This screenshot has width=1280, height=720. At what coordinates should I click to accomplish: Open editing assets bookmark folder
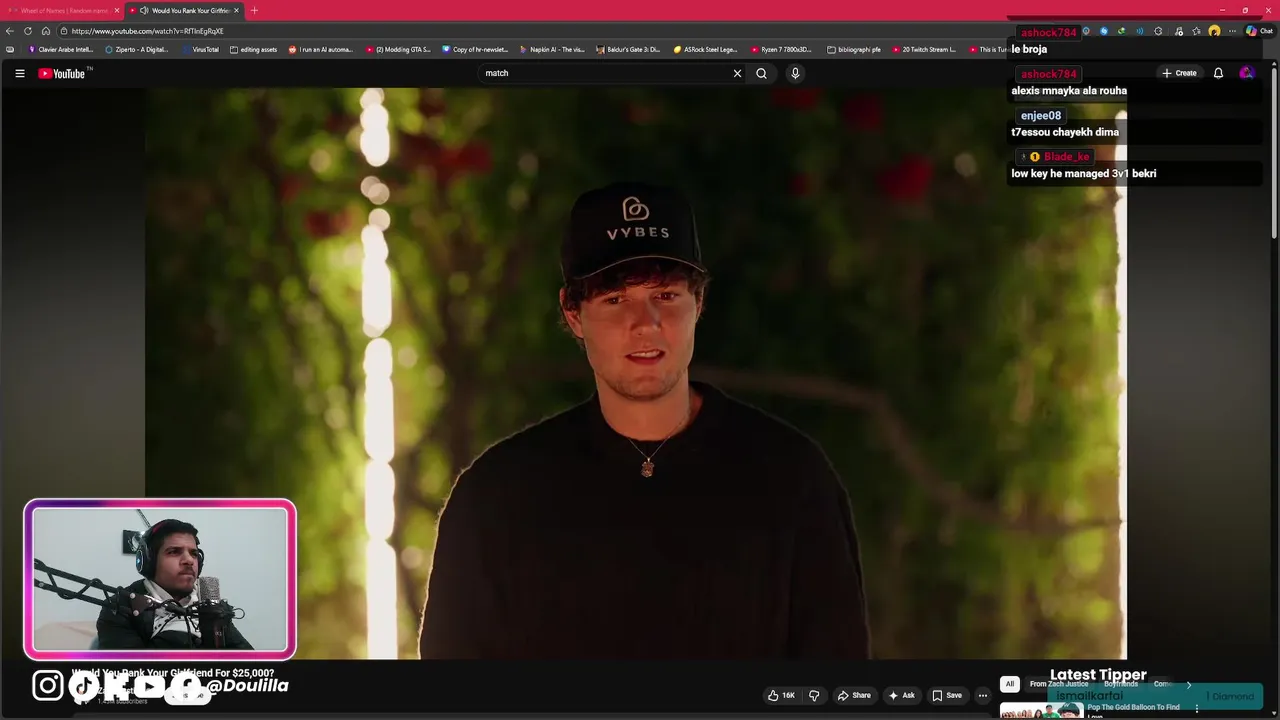253,49
